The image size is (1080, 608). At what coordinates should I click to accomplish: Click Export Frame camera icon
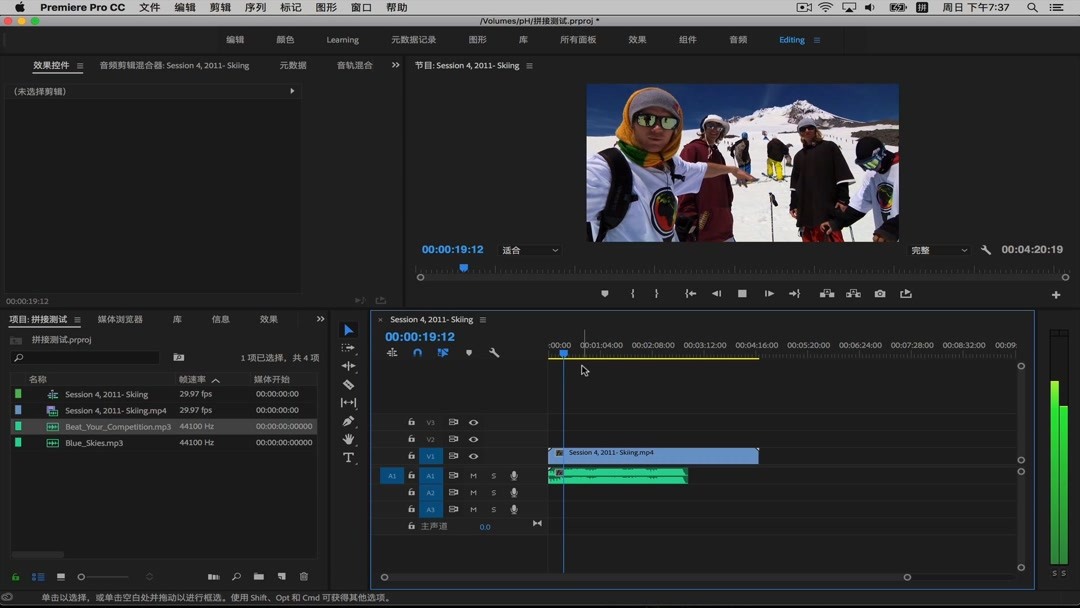pos(879,294)
